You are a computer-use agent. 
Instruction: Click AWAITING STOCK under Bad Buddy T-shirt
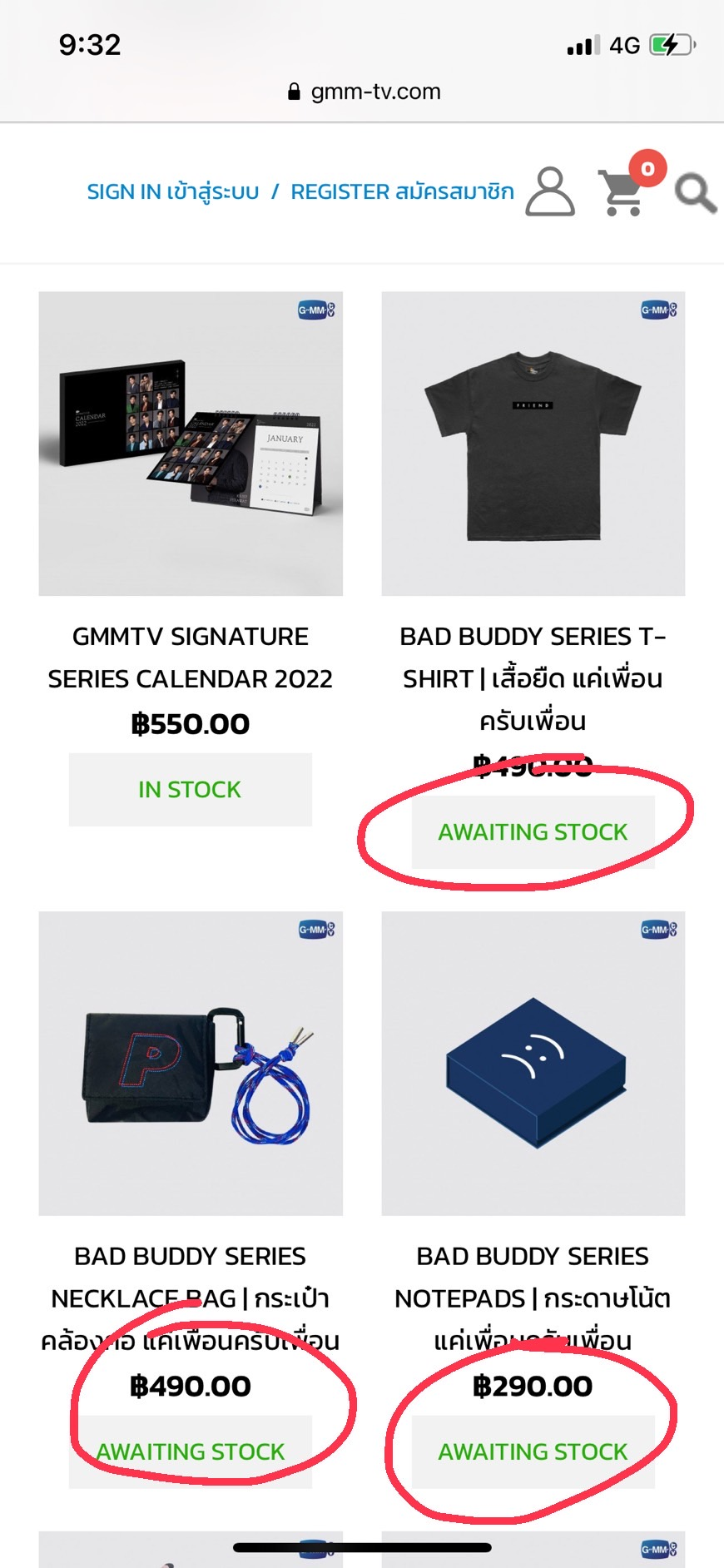click(x=533, y=832)
